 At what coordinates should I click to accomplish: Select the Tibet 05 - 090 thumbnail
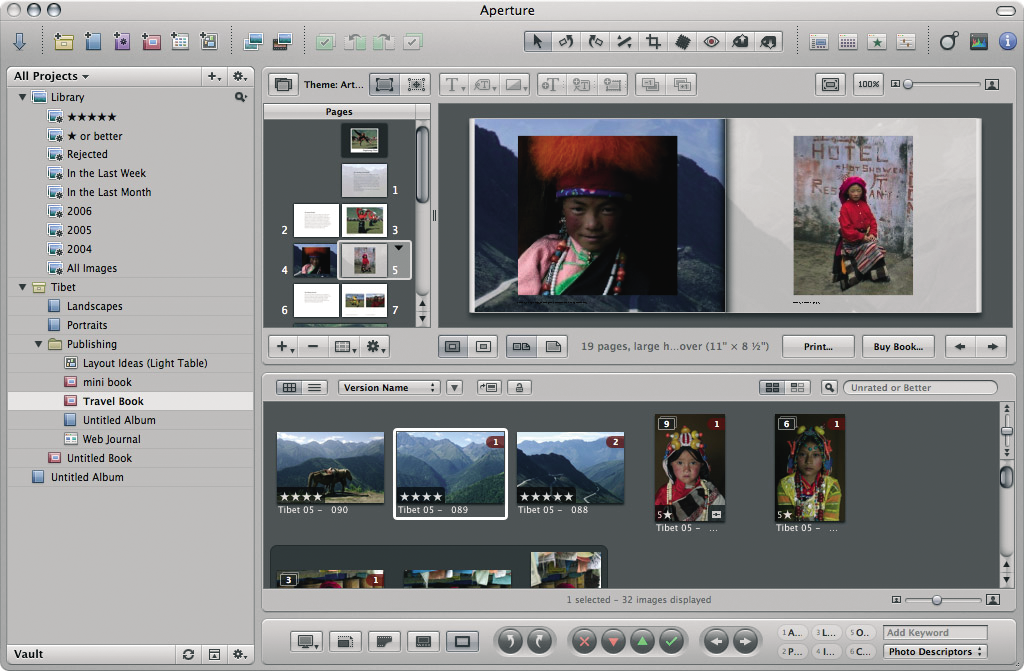click(x=330, y=468)
